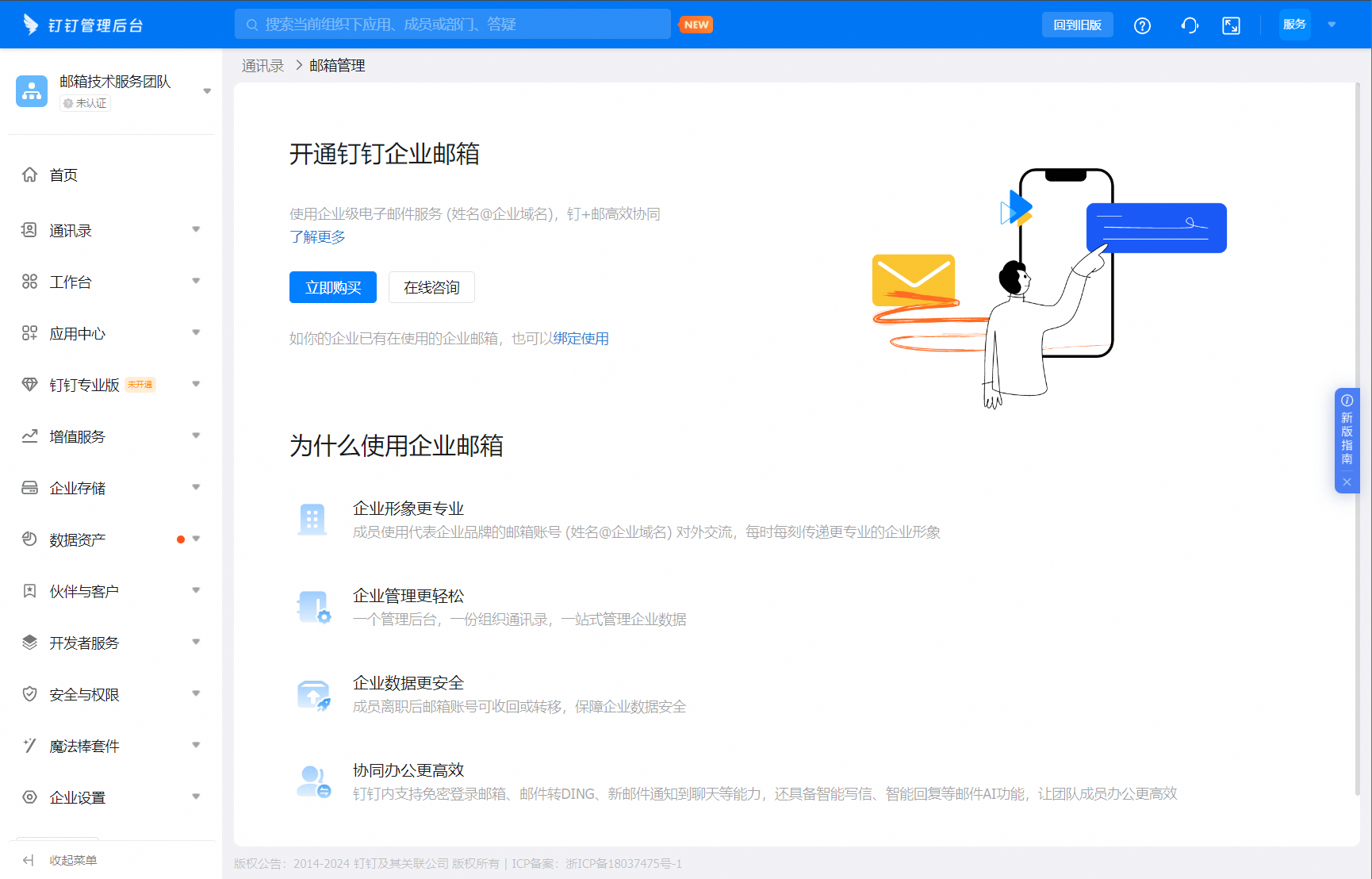Click the main page vertical scrollbar

tap(1357, 439)
